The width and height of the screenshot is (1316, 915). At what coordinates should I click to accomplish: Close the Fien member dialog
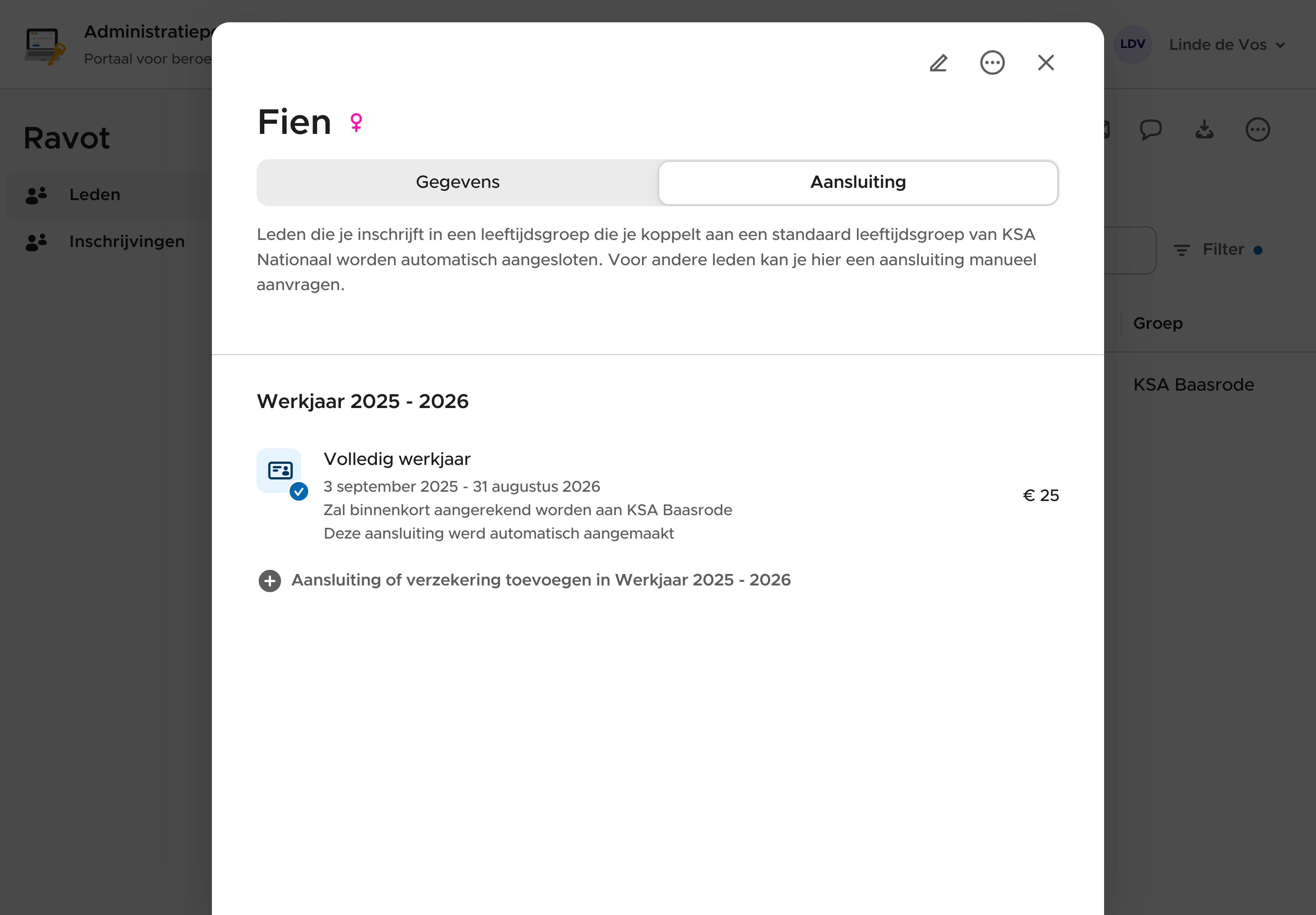point(1046,62)
